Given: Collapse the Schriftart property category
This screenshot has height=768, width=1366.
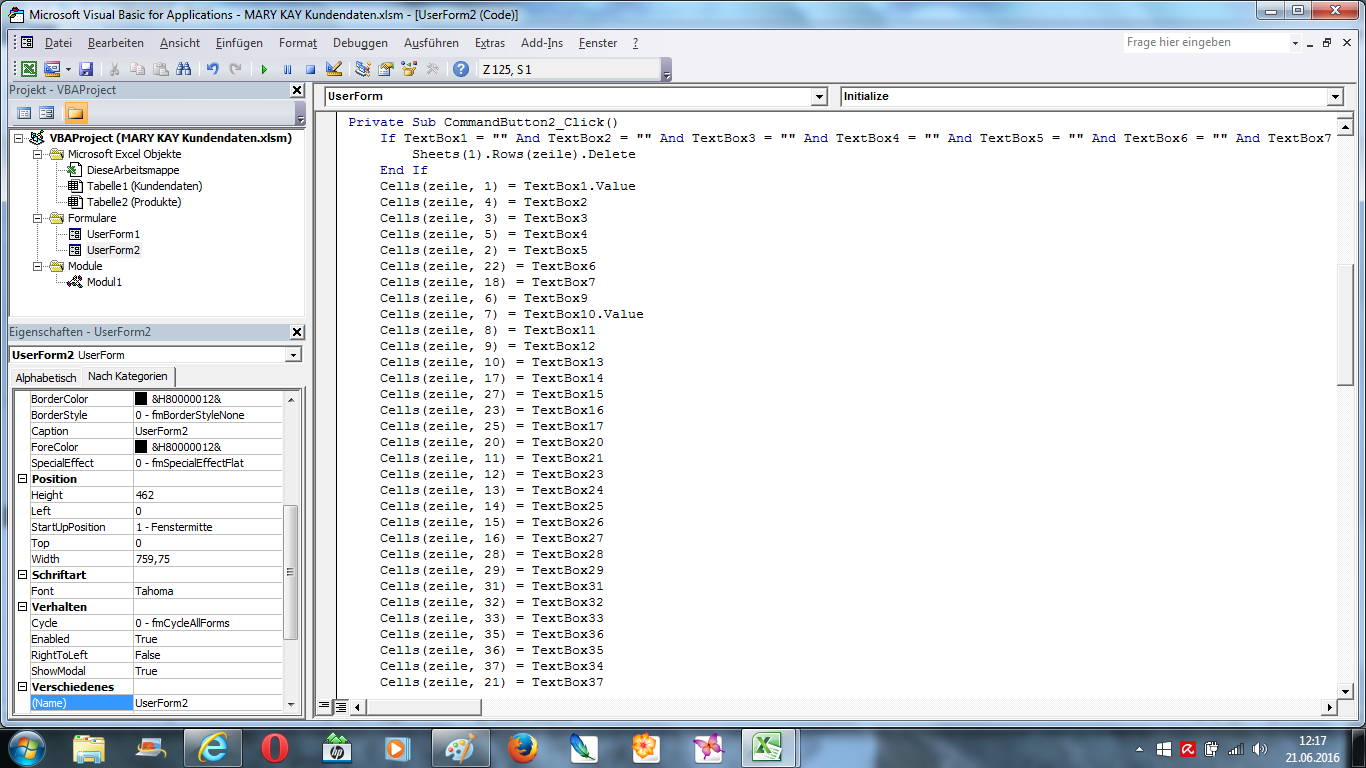Looking at the screenshot, I should pyautogui.click(x=23, y=575).
